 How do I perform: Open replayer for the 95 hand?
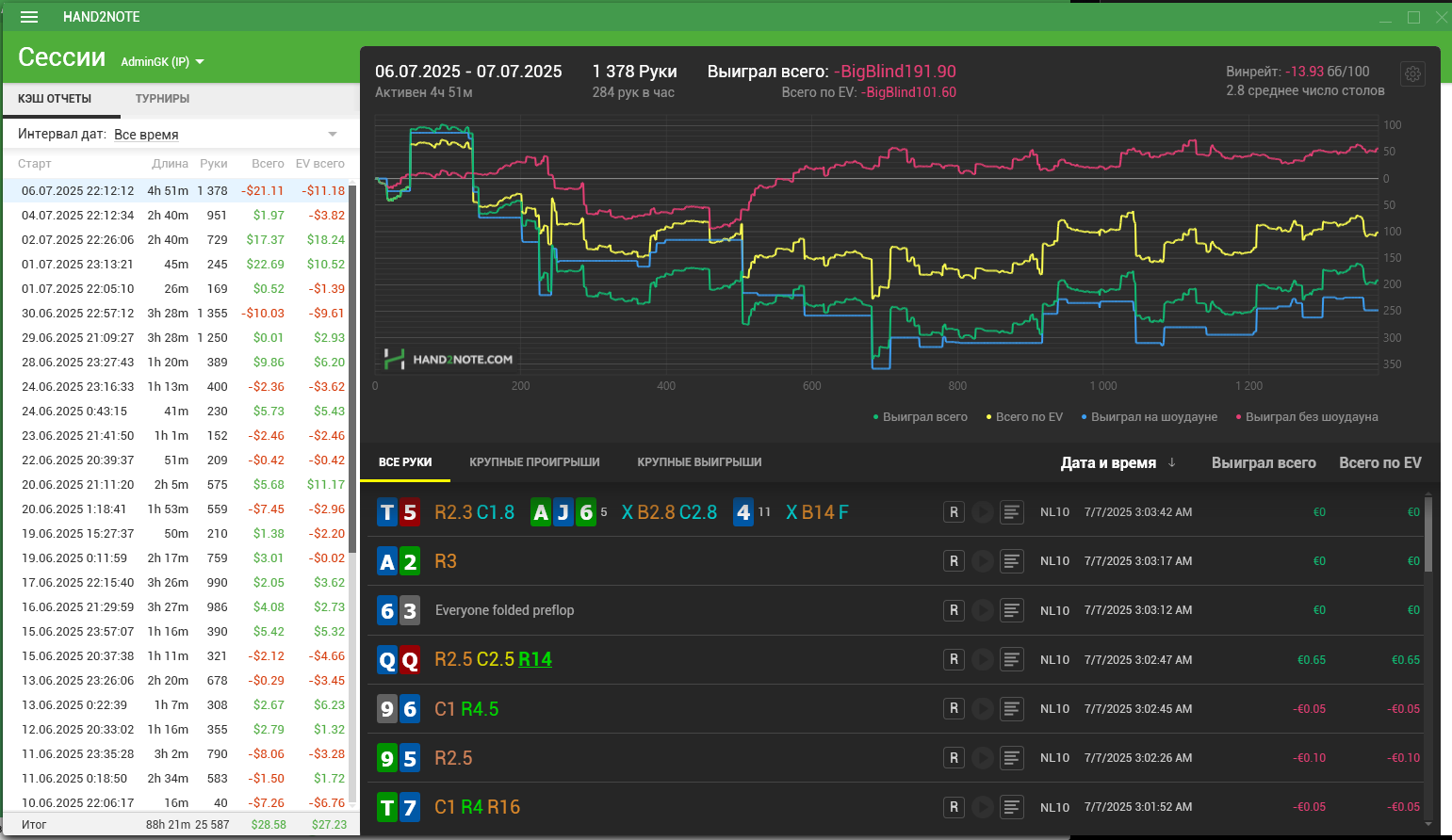(x=954, y=757)
